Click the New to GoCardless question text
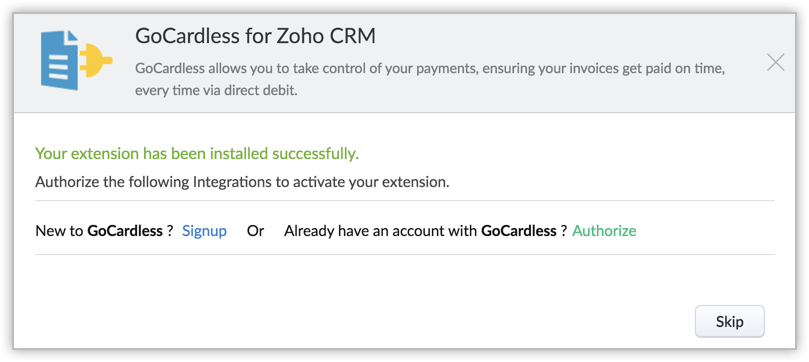 [x=104, y=231]
